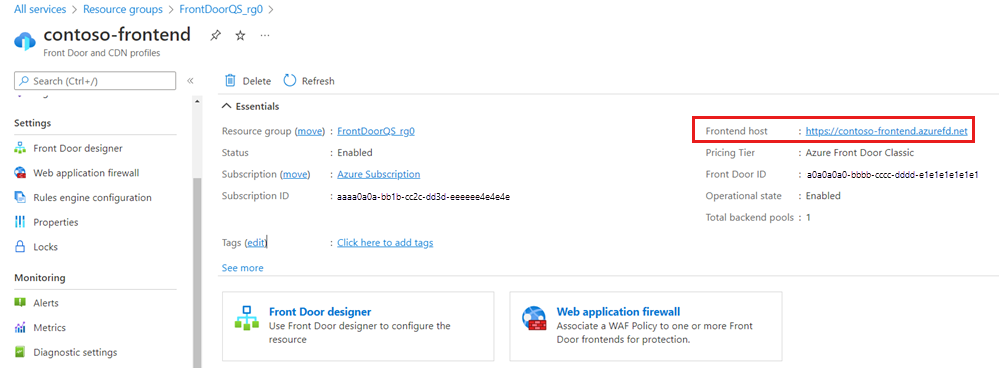Open the ellipsis more options menu
This screenshot has width=1000, height=368.
pyautogui.click(x=265, y=36)
